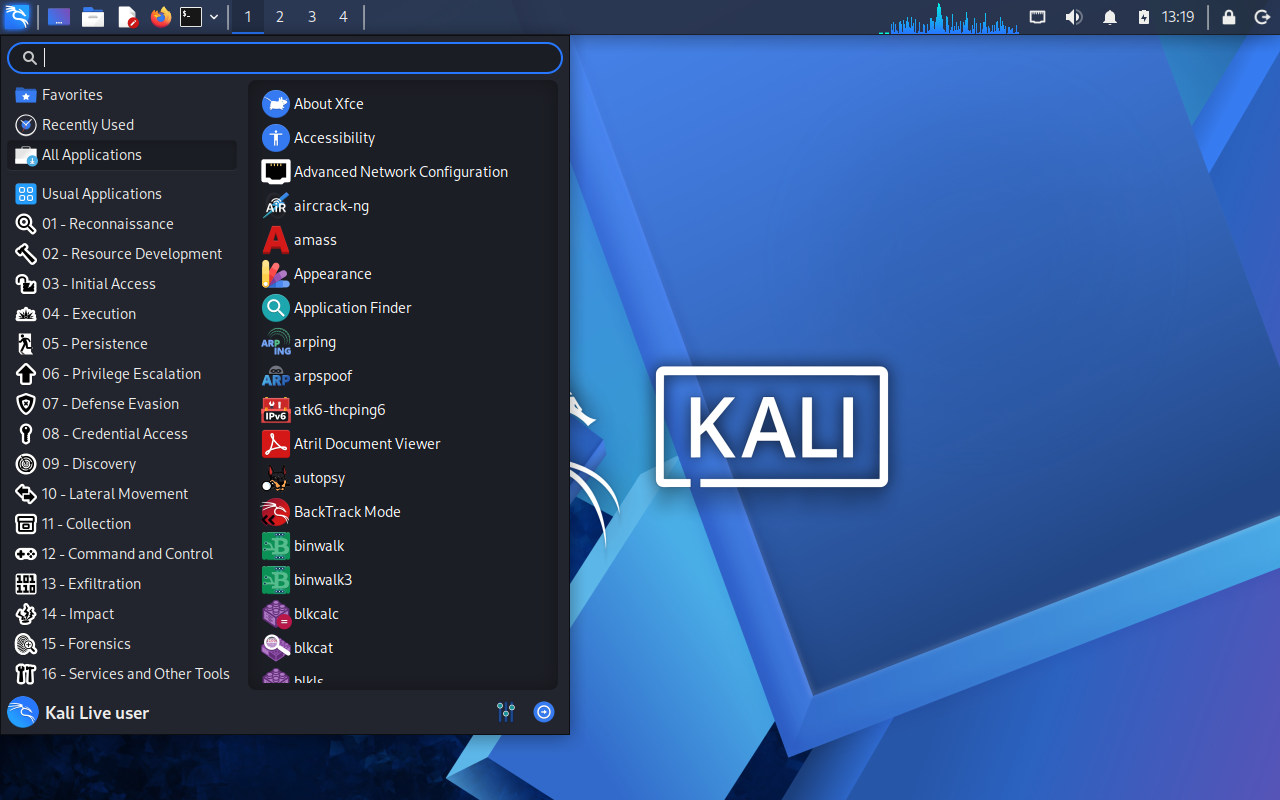This screenshot has height=800, width=1280.
Task: Click the Kali Live user profile button
Action: point(78,713)
